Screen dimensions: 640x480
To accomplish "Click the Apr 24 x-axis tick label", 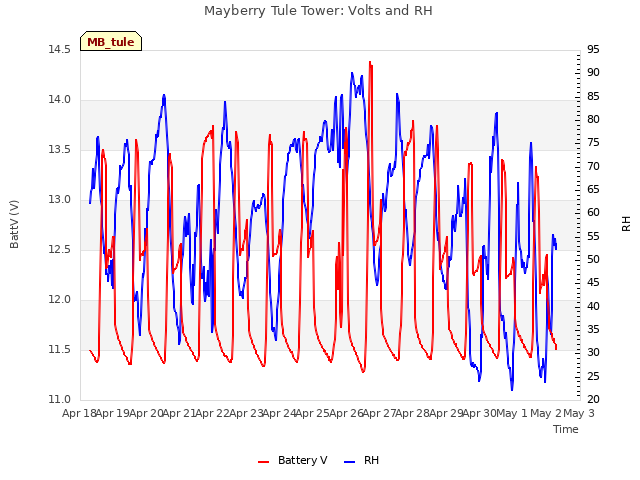I will click(279, 413).
